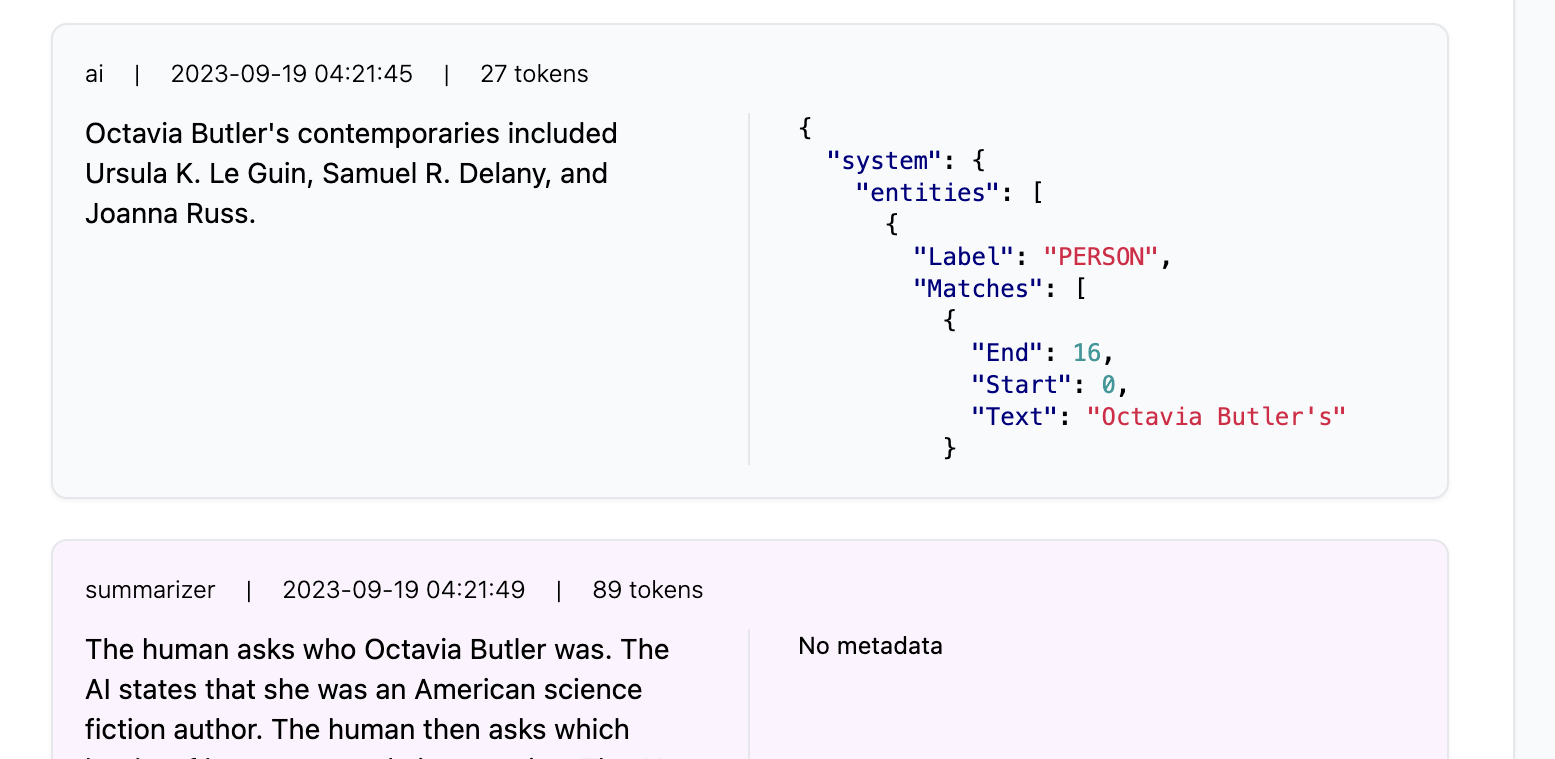Click the AI message about Butler's contemporaries

tap(351, 173)
